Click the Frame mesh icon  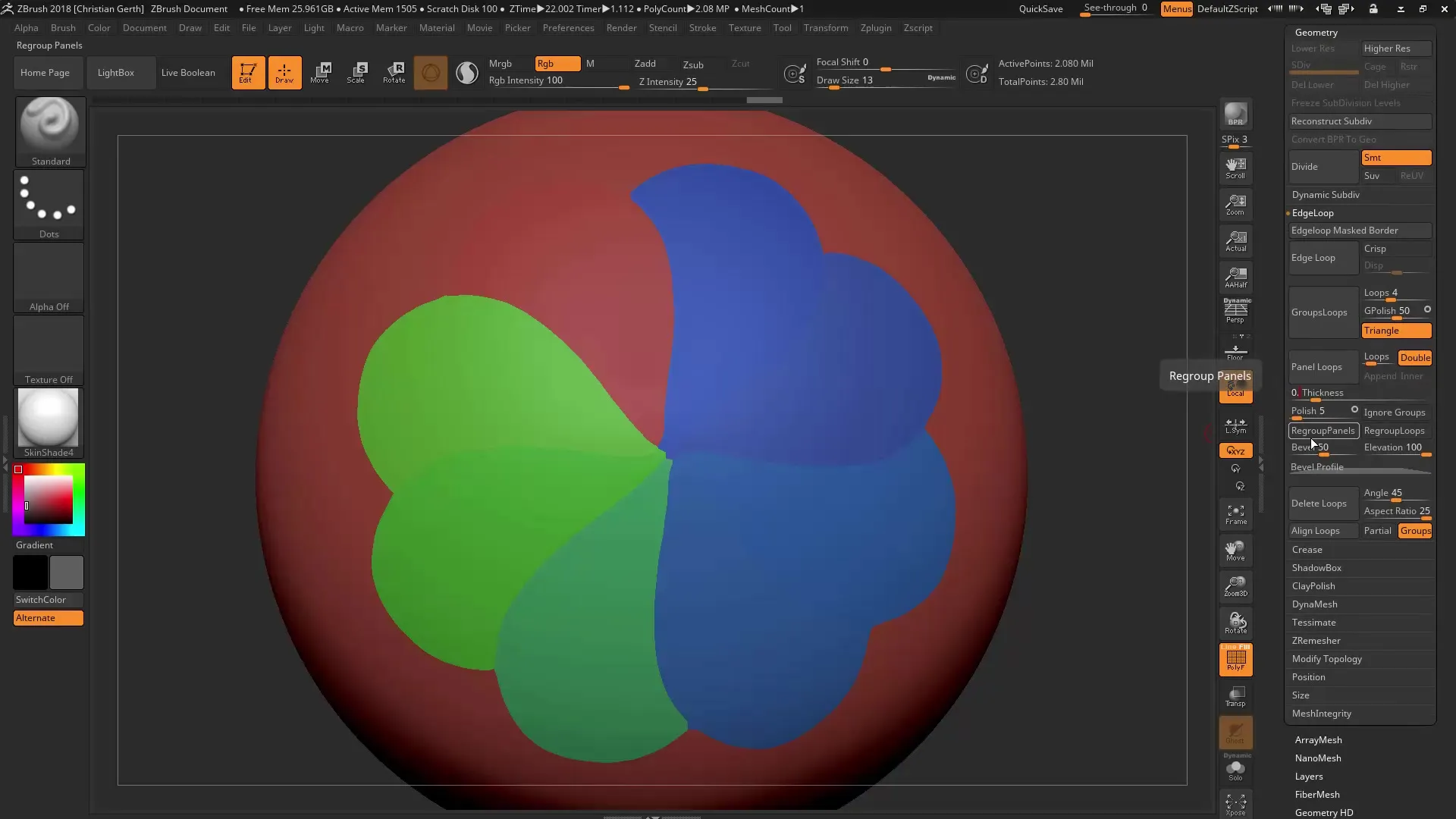(x=1235, y=515)
